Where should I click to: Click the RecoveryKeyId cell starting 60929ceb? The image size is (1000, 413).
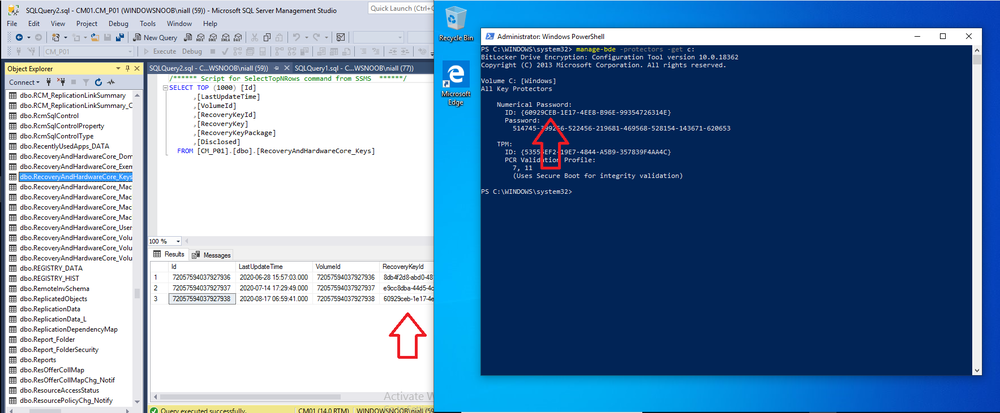[x=407, y=298]
